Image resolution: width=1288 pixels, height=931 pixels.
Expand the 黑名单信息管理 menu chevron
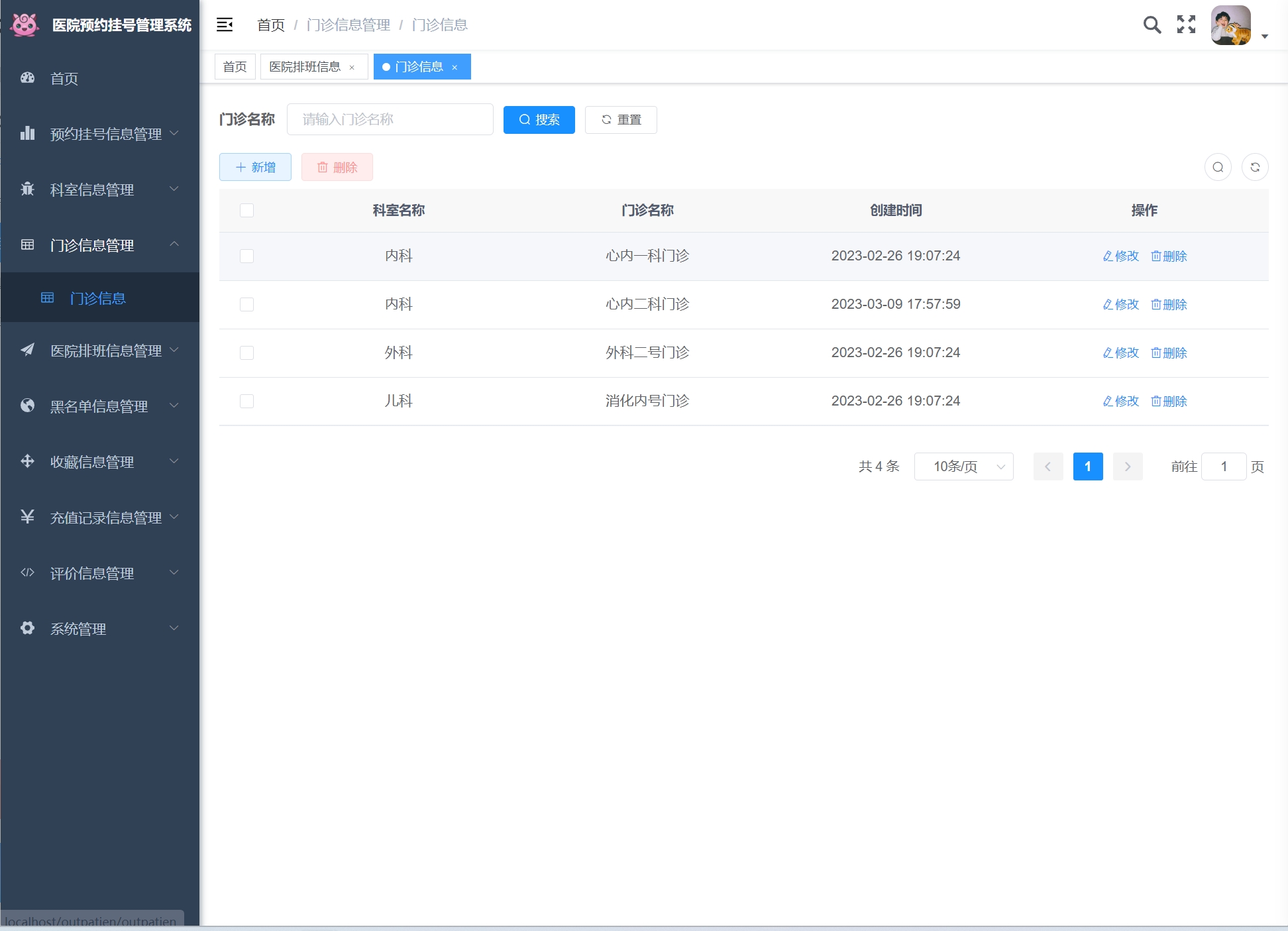pyautogui.click(x=174, y=405)
